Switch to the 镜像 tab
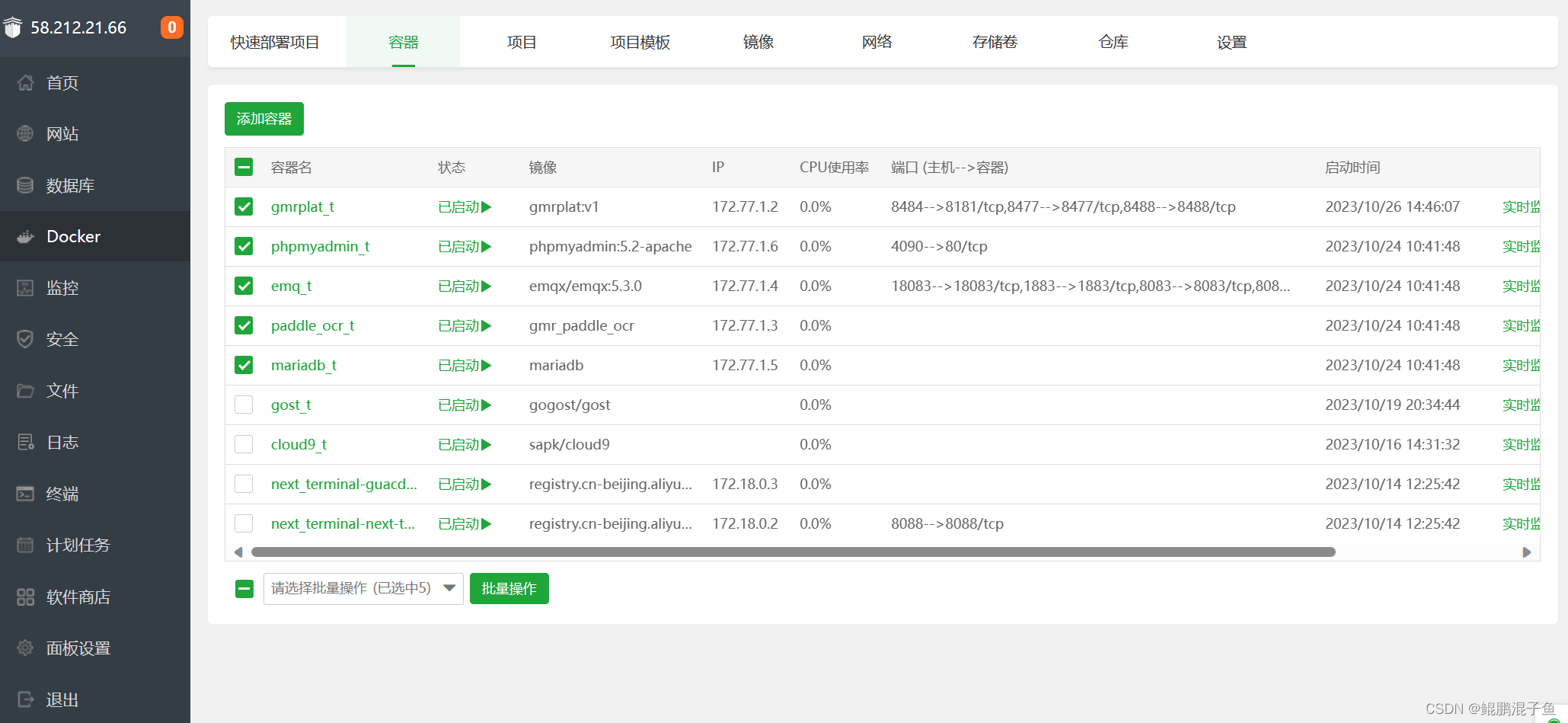 coord(758,42)
